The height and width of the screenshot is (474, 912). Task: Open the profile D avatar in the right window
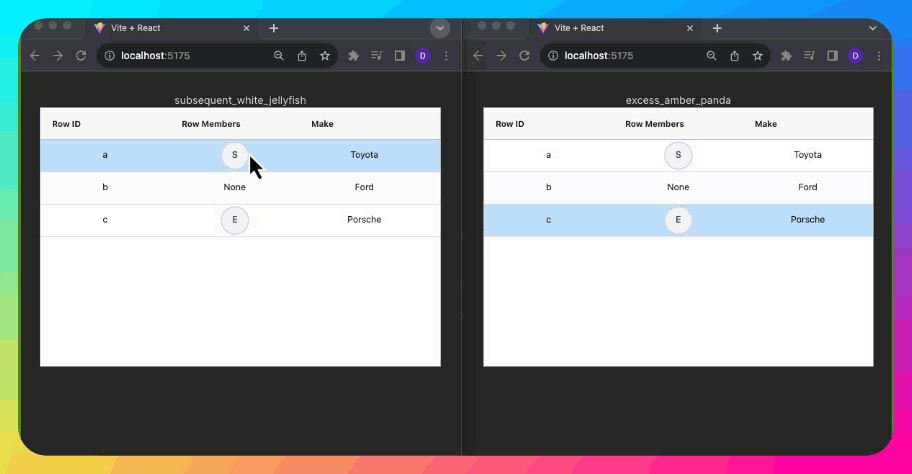coord(855,56)
